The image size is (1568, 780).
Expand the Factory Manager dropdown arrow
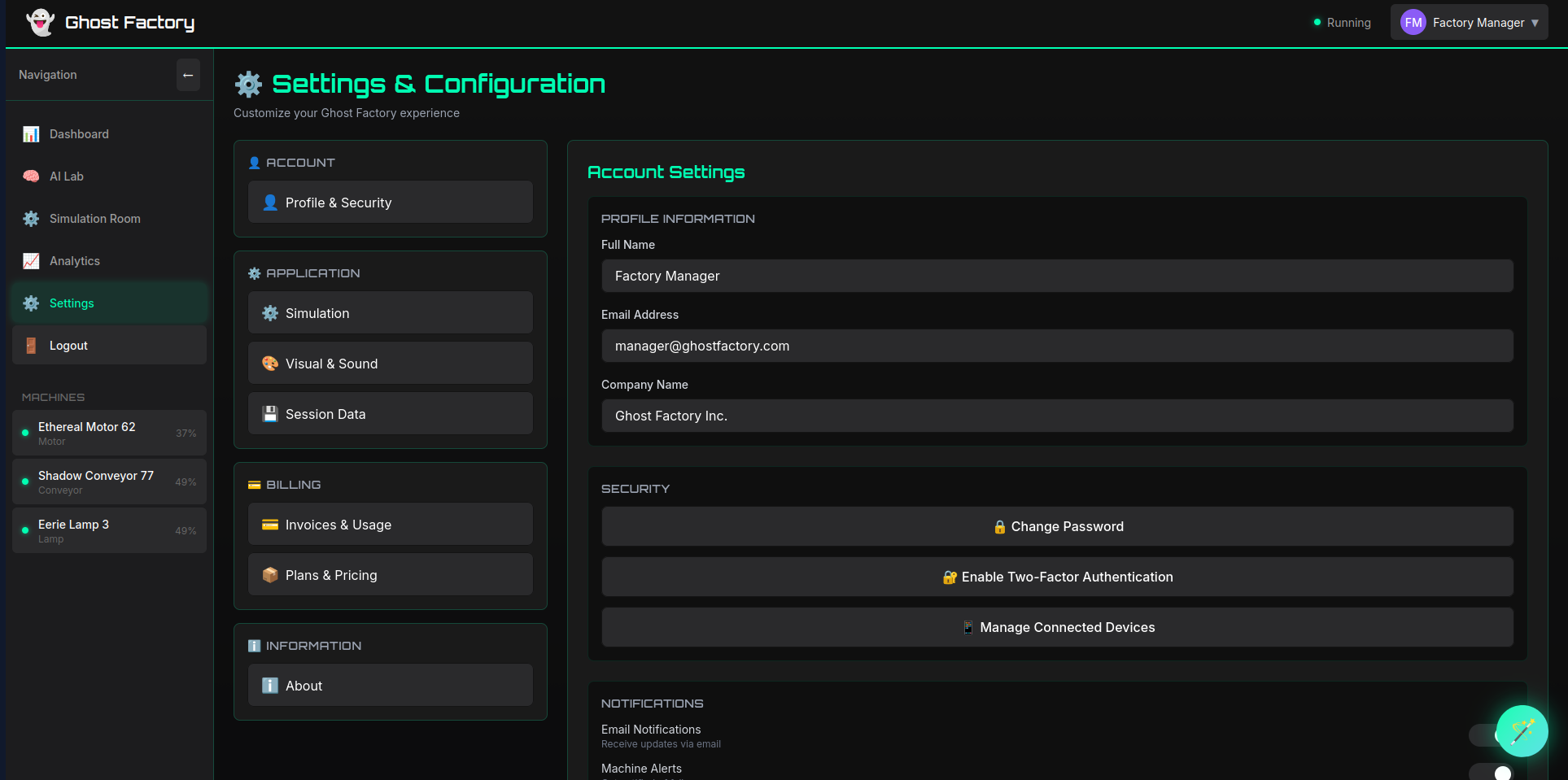[x=1535, y=23]
